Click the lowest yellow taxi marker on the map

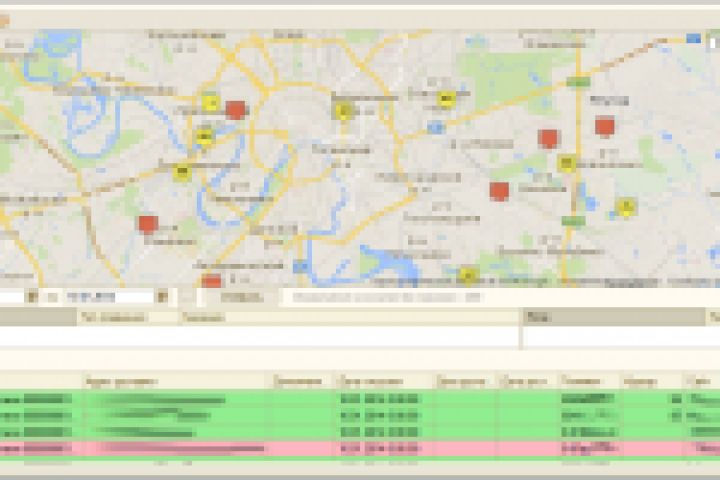pyautogui.click(x=468, y=276)
